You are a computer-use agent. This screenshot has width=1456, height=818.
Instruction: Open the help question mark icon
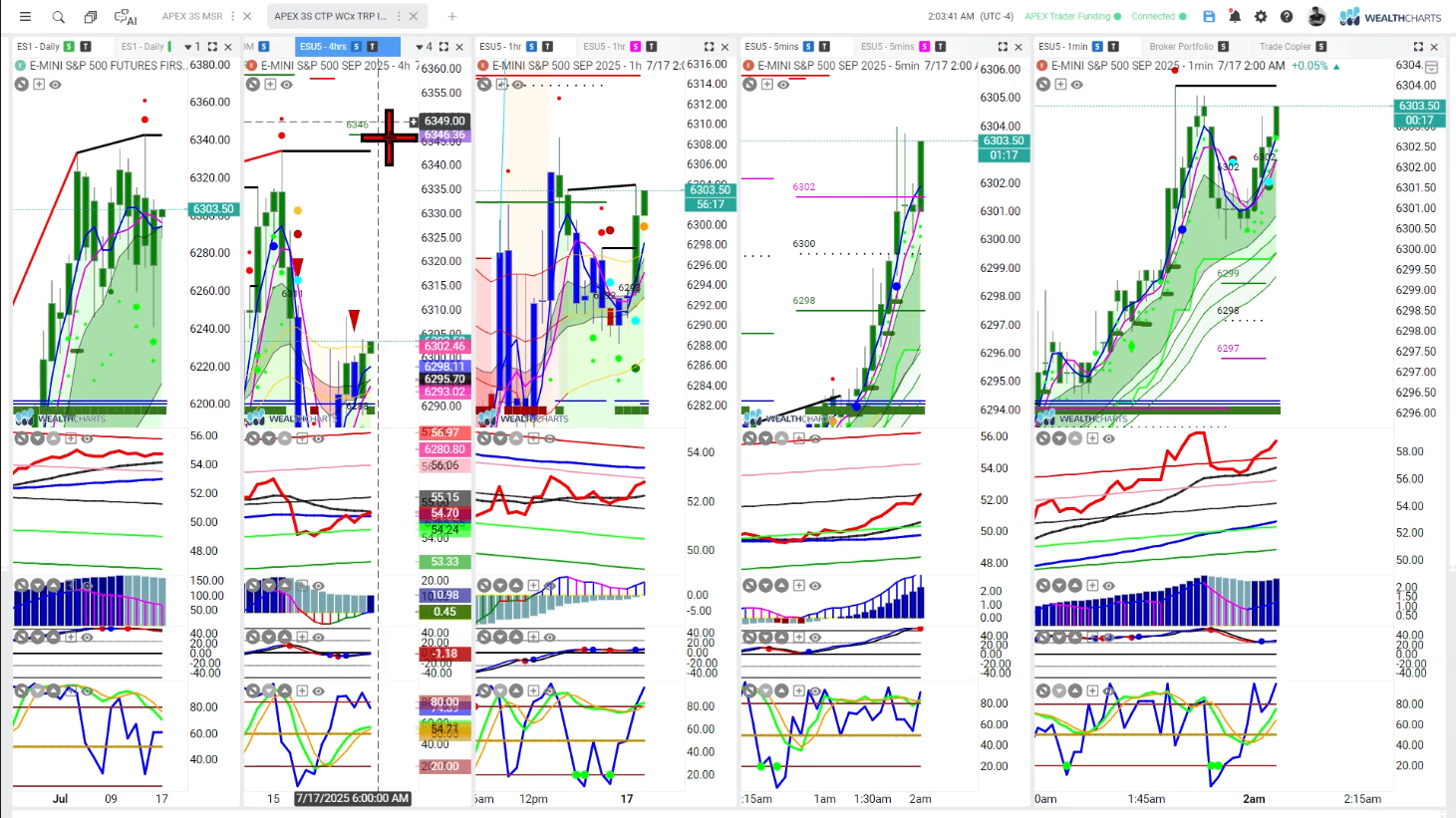pos(1287,17)
